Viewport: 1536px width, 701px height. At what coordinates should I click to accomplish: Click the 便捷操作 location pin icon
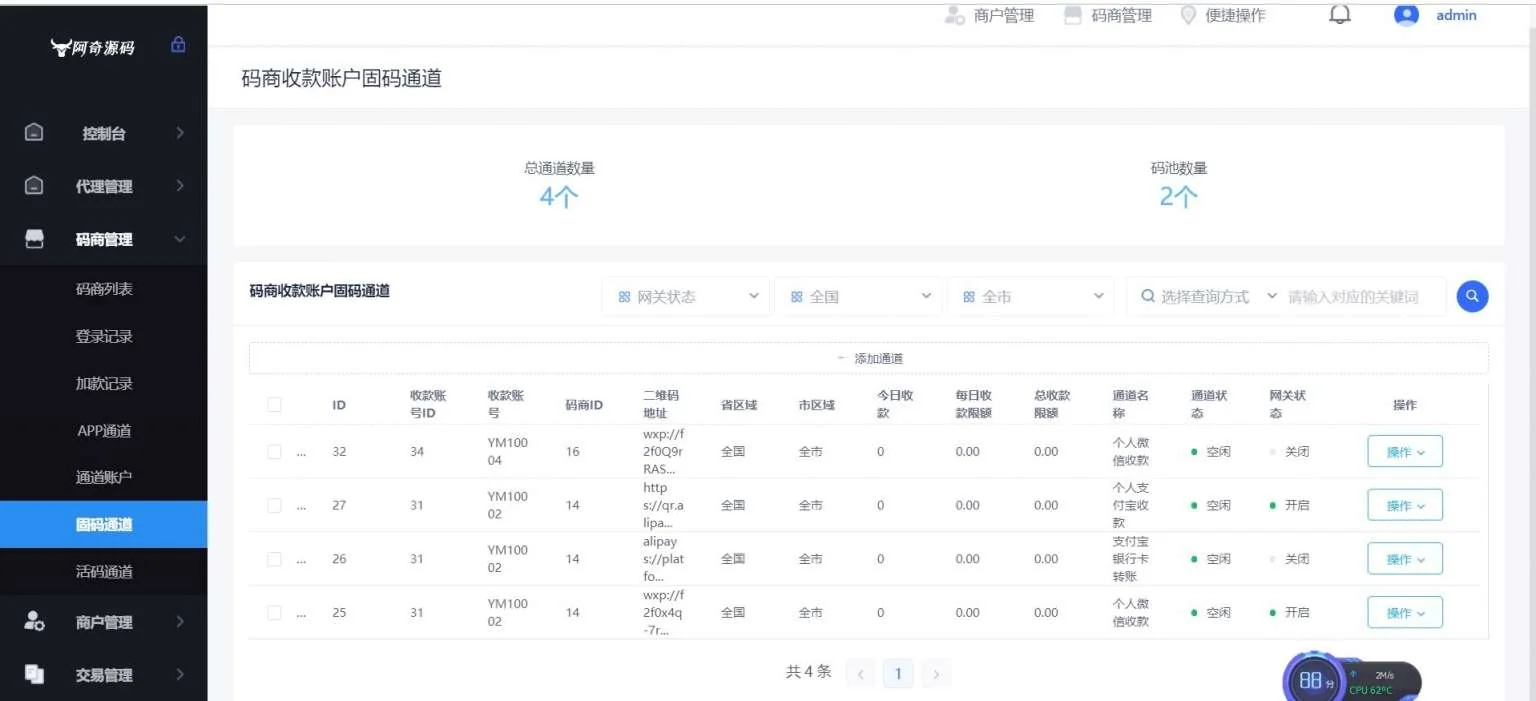click(x=1188, y=16)
